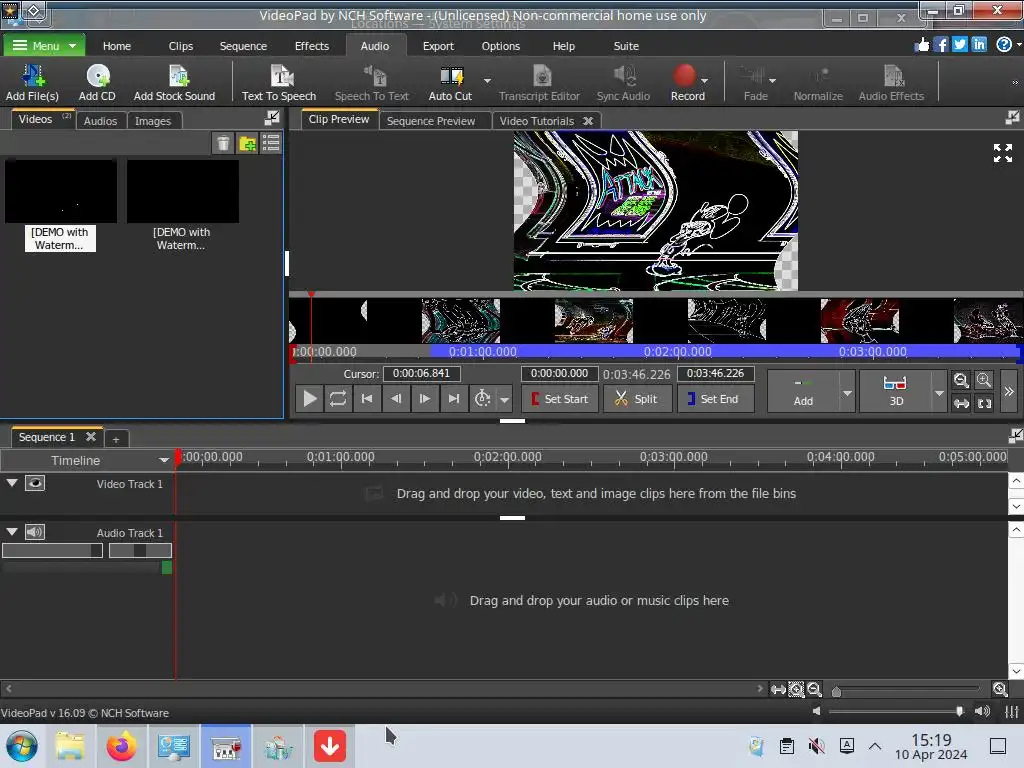Open the Export ribbon tab
This screenshot has height=768, width=1024.
pos(438,46)
